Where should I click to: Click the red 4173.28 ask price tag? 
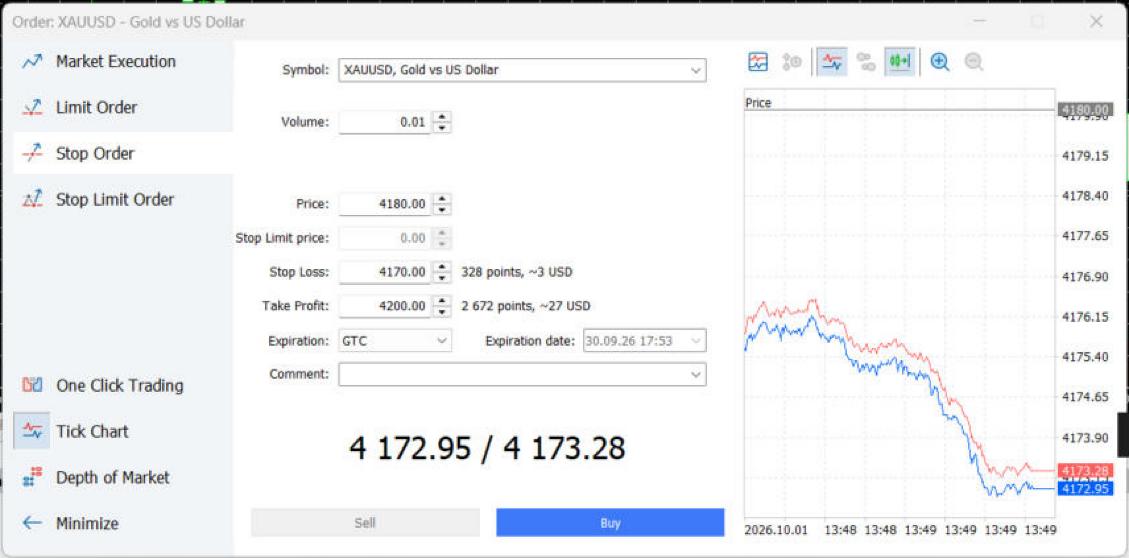coord(1085,471)
